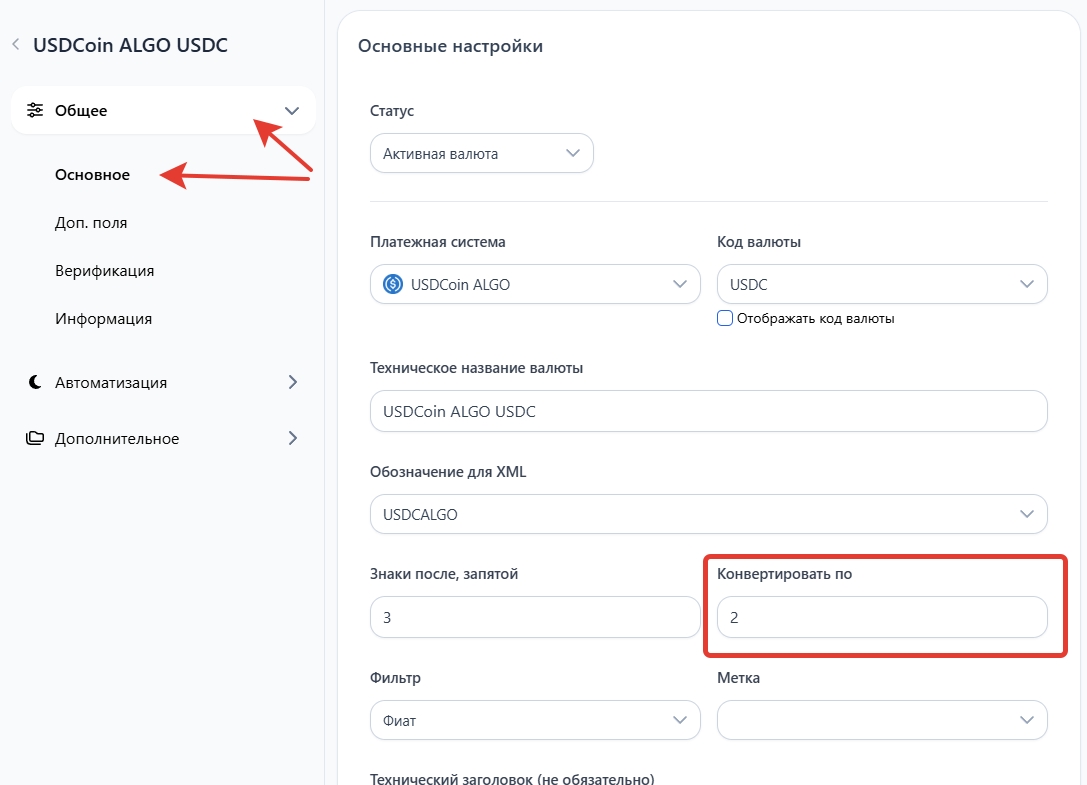Viewport: 1087px width, 785px height.
Task: Expand the Автоматизация section arrow
Action: coord(292,382)
